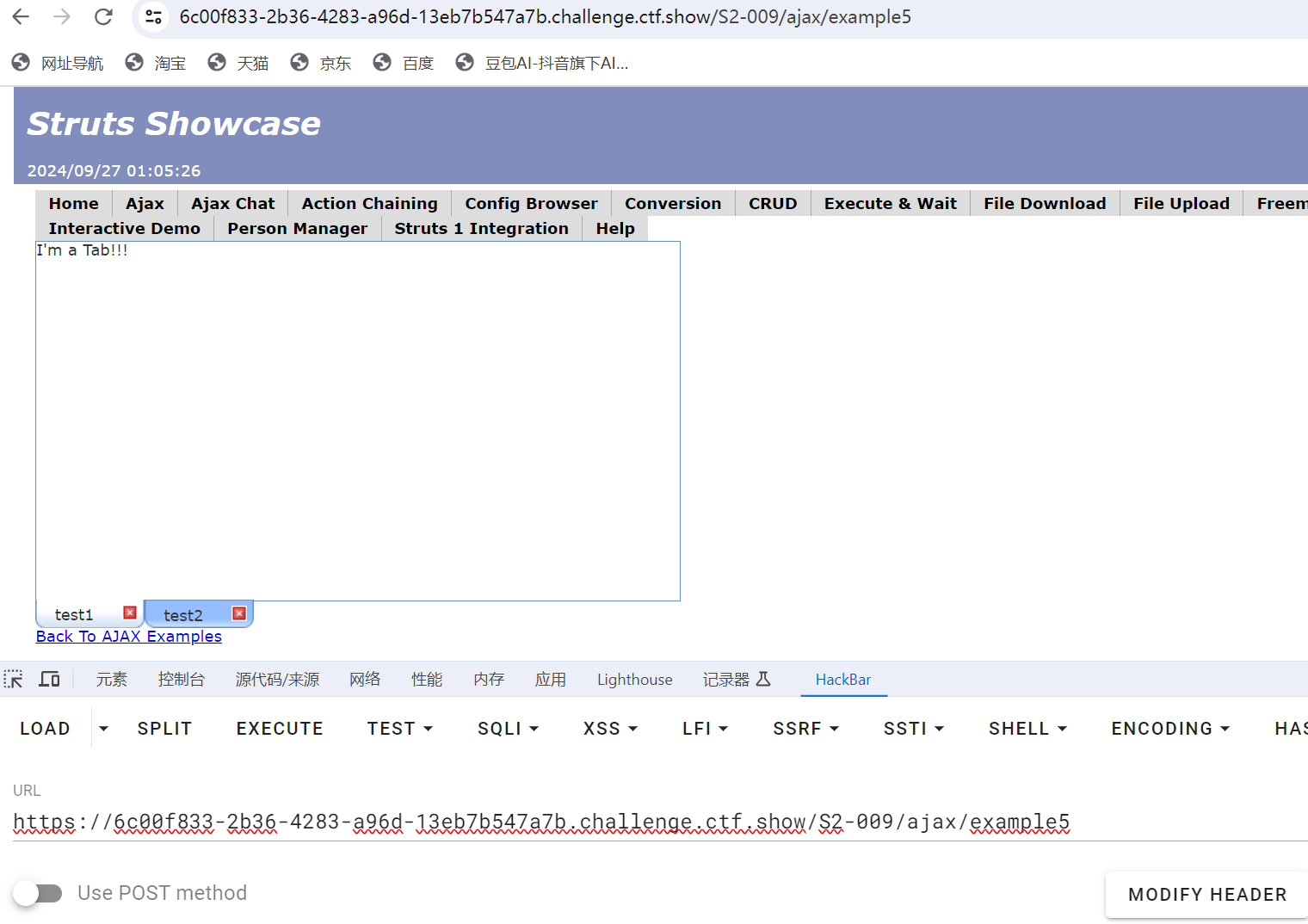This screenshot has height=924, width=1308.
Task: Open the File Download menu item
Action: [x=1045, y=204]
